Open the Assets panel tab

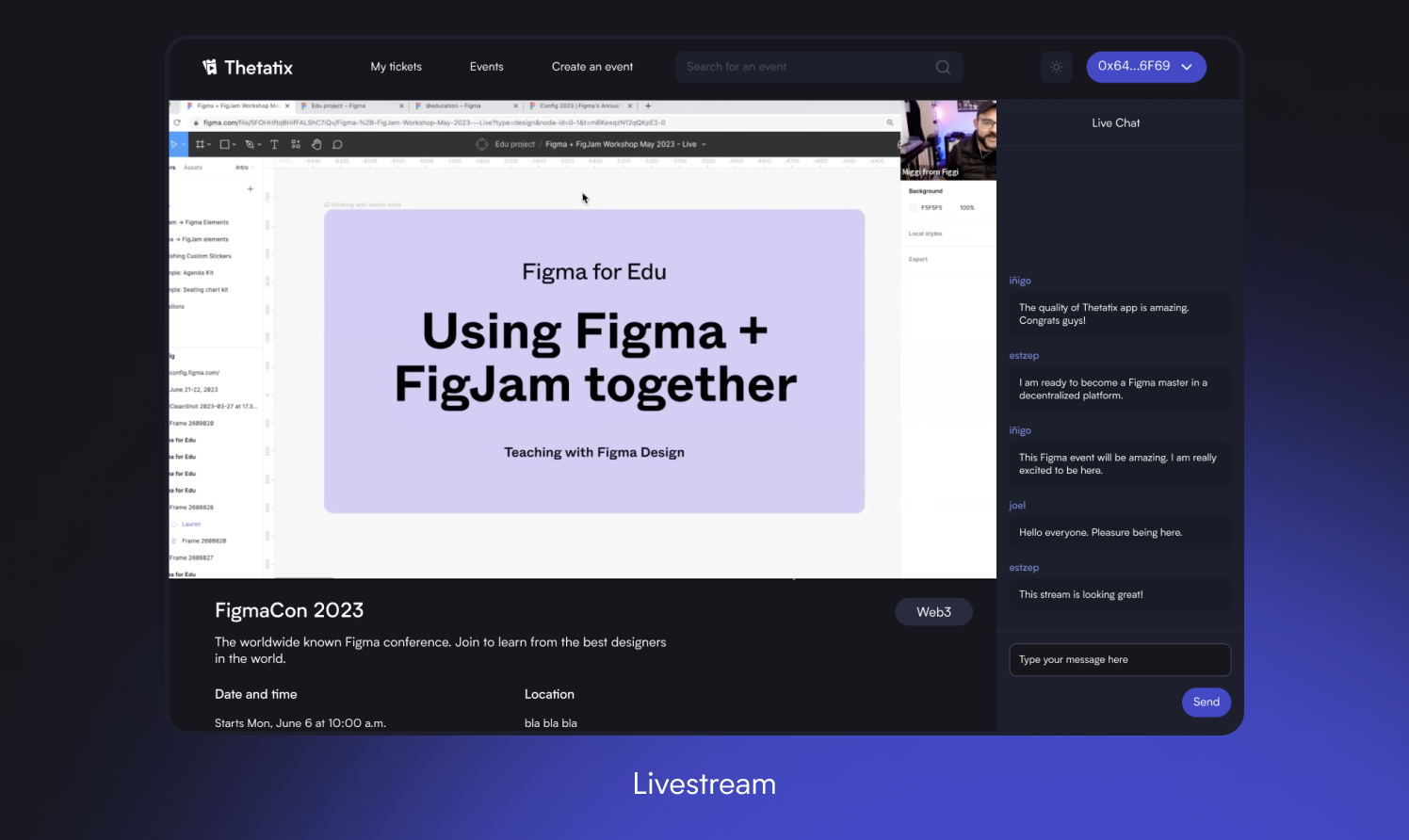pyautogui.click(x=193, y=168)
